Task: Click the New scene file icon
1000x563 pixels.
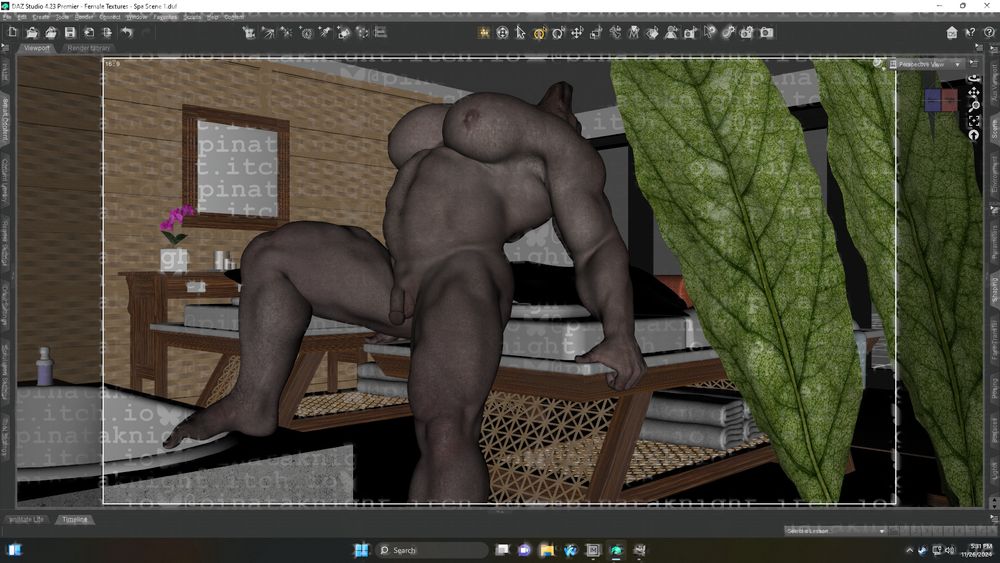Action: tap(13, 32)
